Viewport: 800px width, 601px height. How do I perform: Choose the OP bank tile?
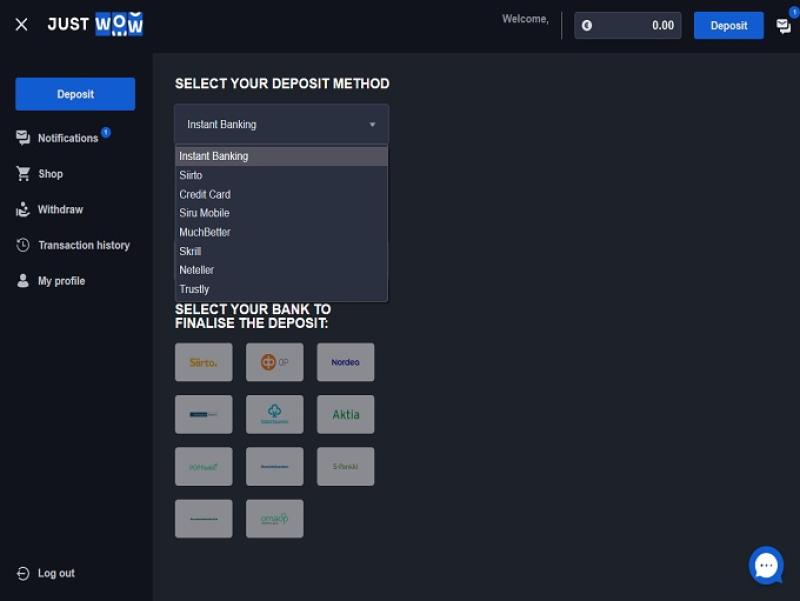(x=274, y=362)
